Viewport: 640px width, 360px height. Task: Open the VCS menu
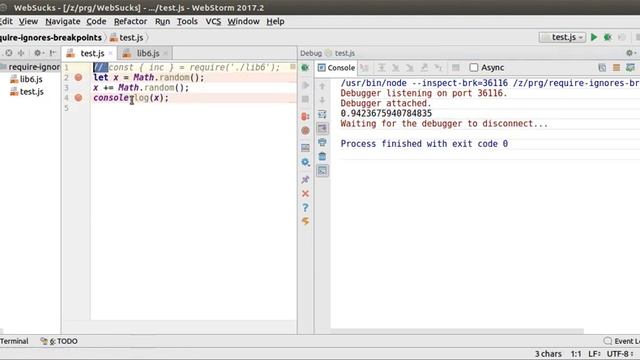(x=213, y=21)
